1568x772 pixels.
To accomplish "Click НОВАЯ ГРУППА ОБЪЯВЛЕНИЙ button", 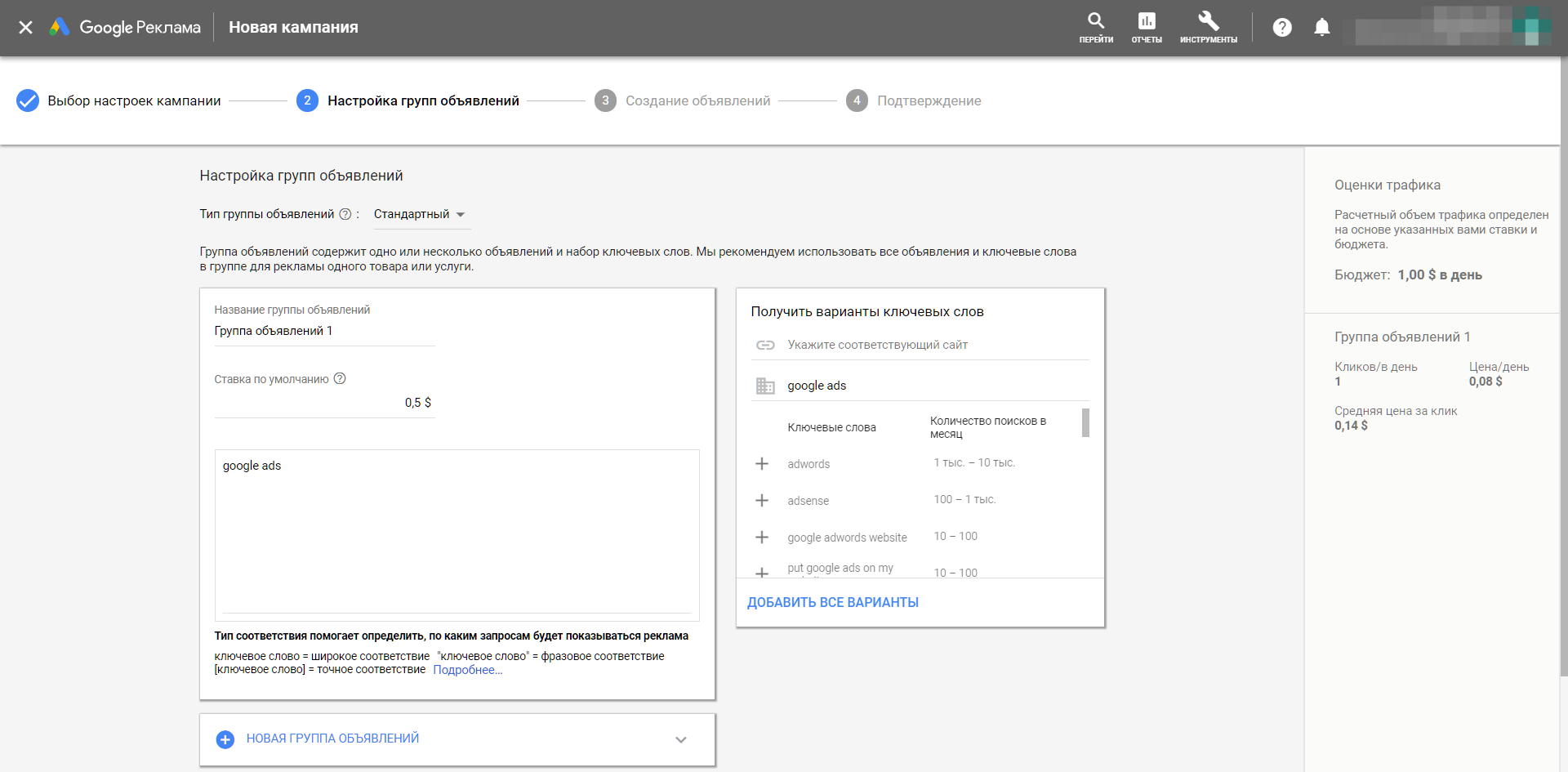I will (x=332, y=739).
